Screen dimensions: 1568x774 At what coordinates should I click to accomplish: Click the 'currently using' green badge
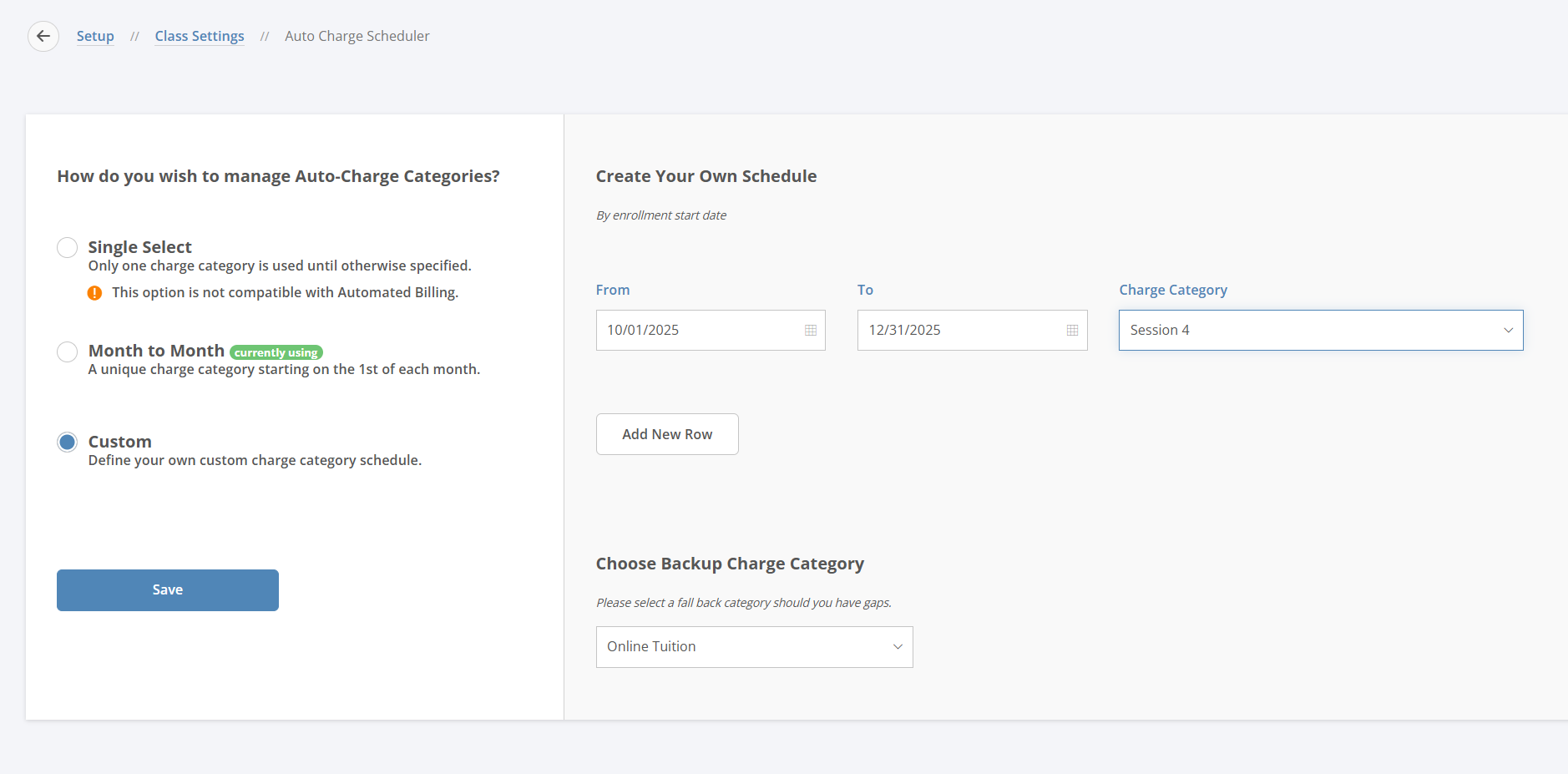(276, 352)
